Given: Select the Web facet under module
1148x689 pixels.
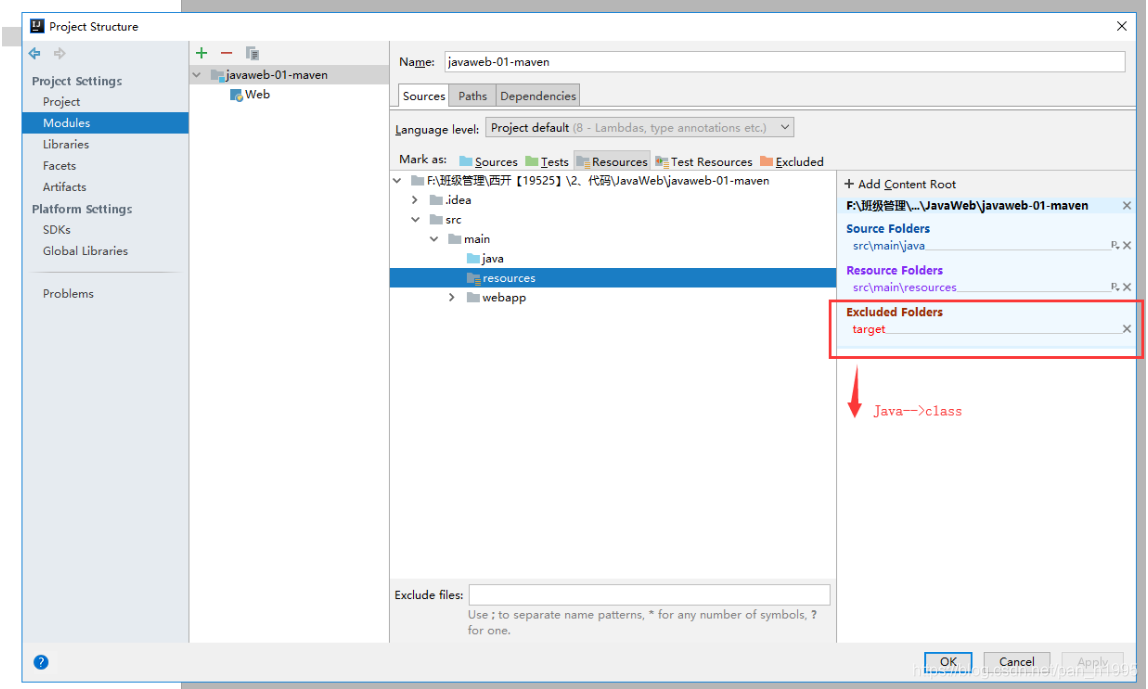Looking at the screenshot, I should coord(250,94).
